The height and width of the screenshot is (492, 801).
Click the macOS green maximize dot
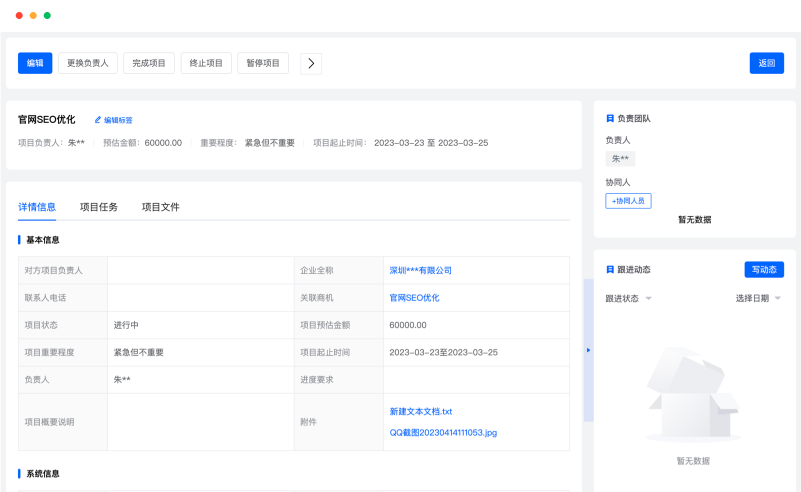[x=47, y=15]
